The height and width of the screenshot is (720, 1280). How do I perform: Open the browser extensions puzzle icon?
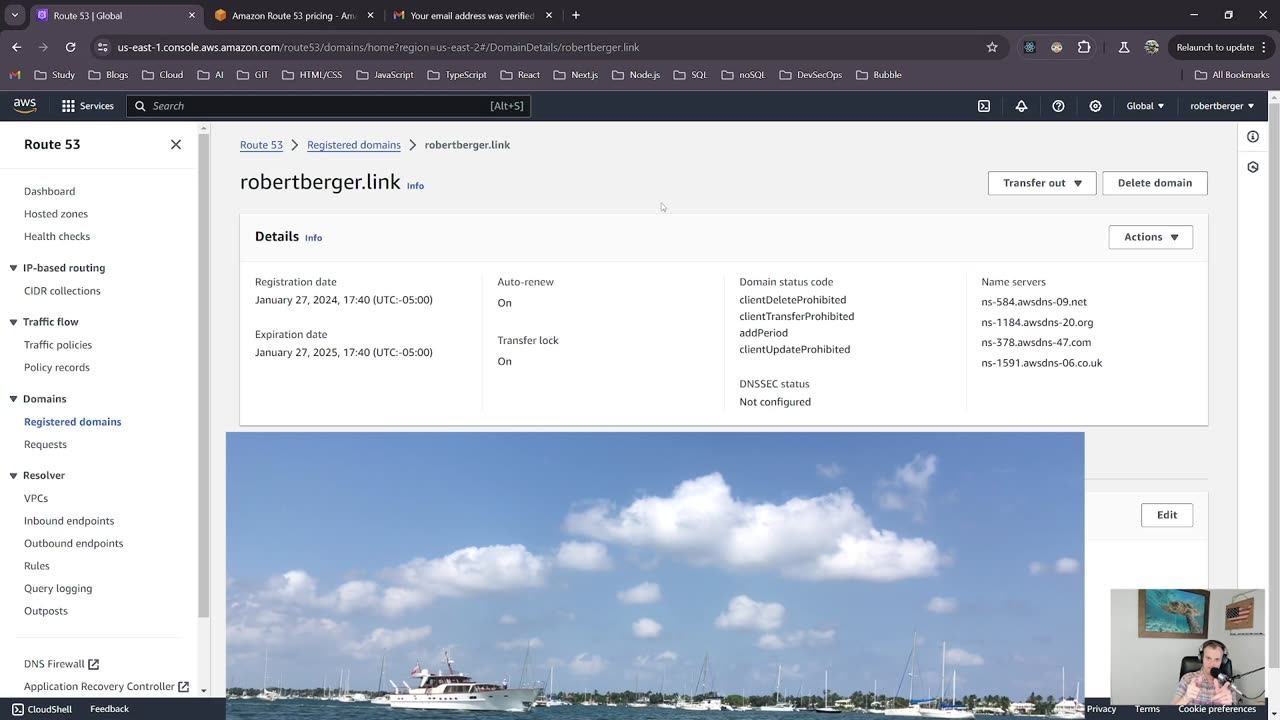1084,47
